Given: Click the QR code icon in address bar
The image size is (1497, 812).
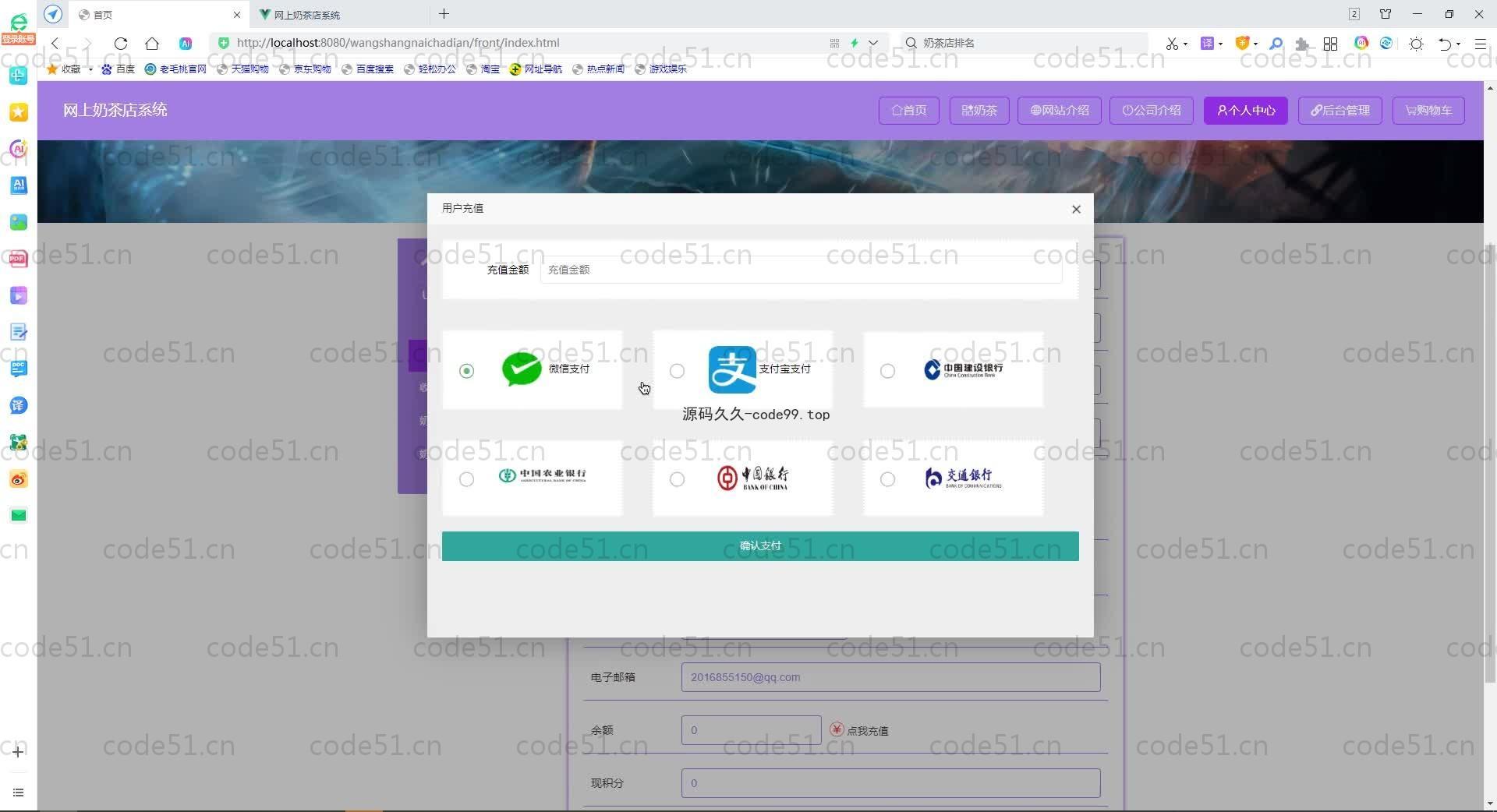Looking at the screenshot, I should coord(834,43).
